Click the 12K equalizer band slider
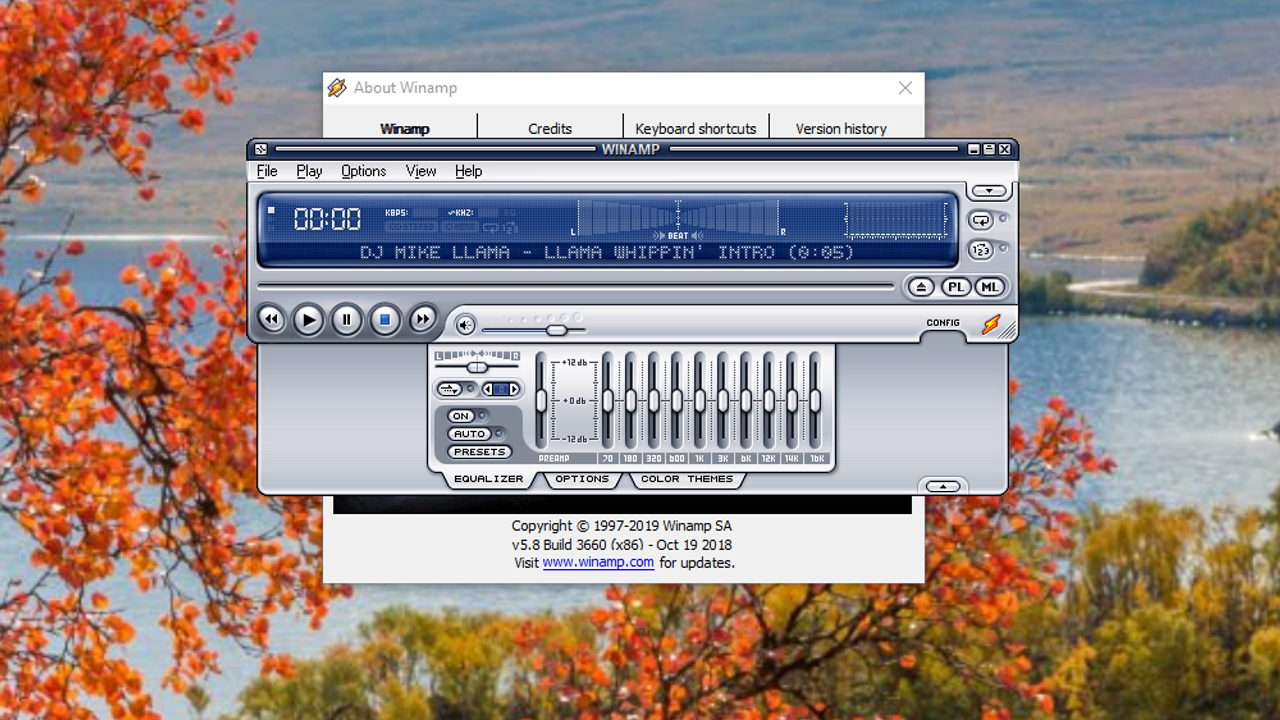This screenshot has width=1280, height=720. pos(769,401)
